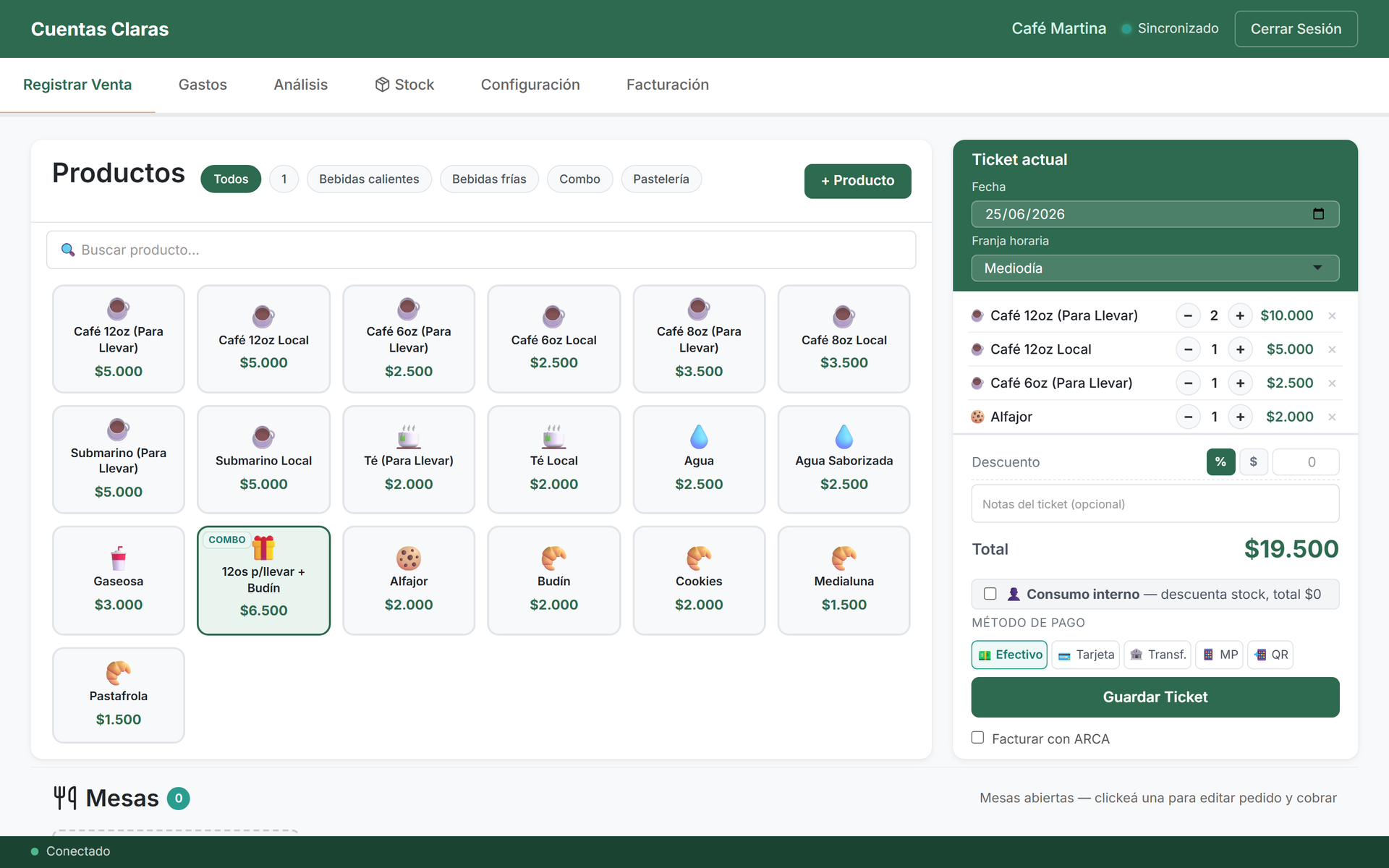Add Alfajor cookie product card
Viewport: 1389px width, 868px height.
tap(409, 580)
